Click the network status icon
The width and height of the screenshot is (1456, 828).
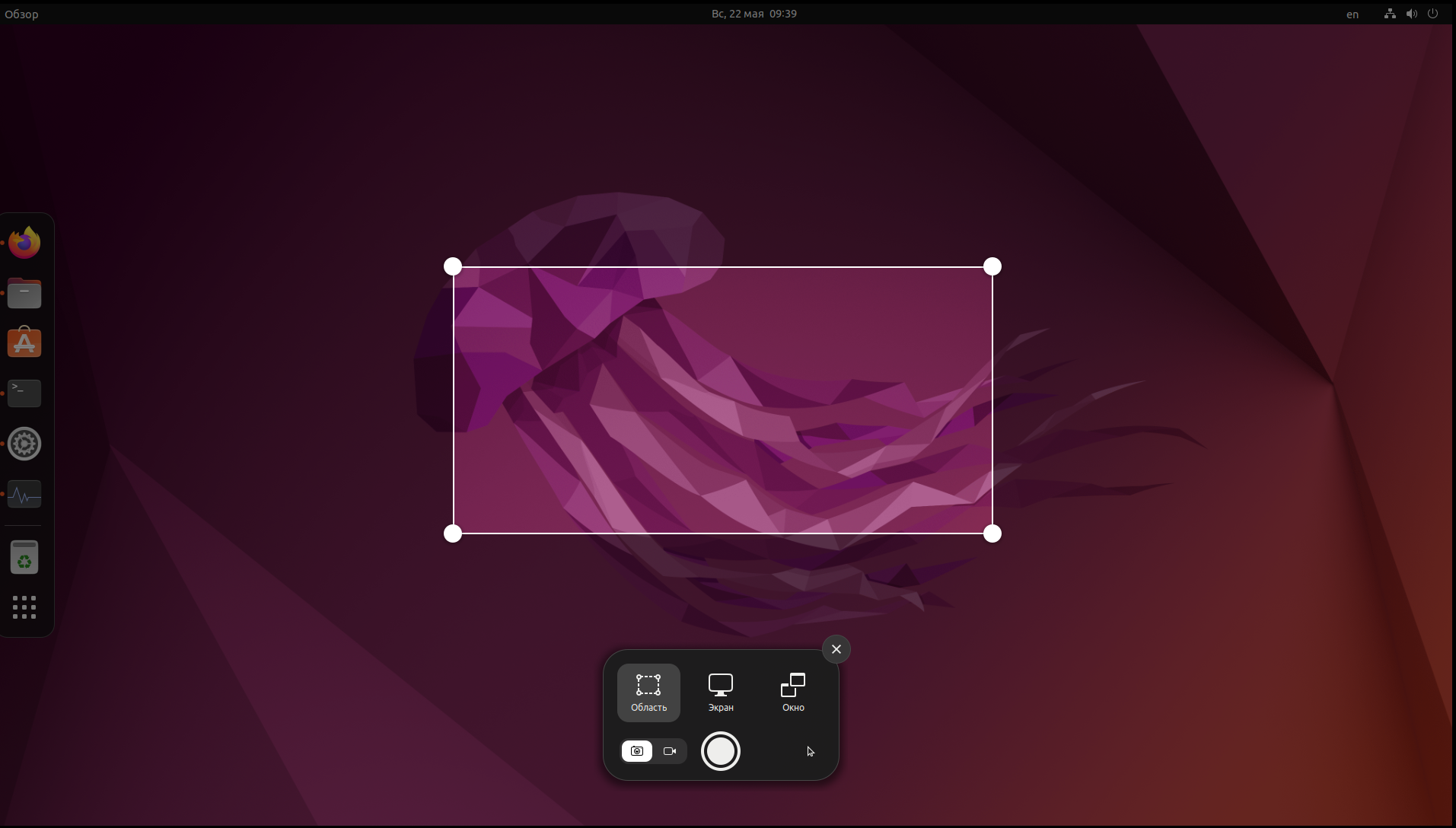(x=1390, y=14)
